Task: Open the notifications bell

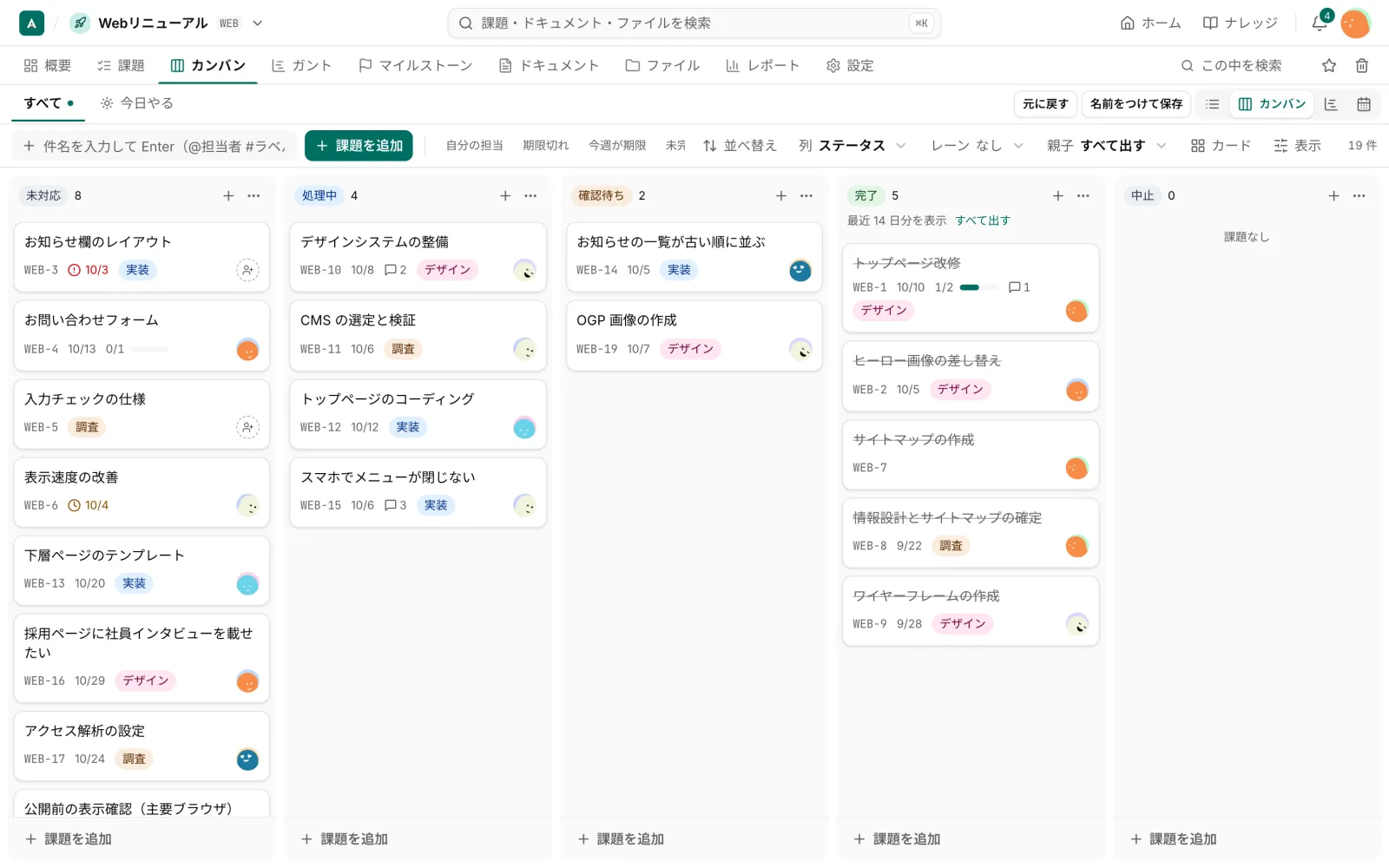Action: point(1320,23)
